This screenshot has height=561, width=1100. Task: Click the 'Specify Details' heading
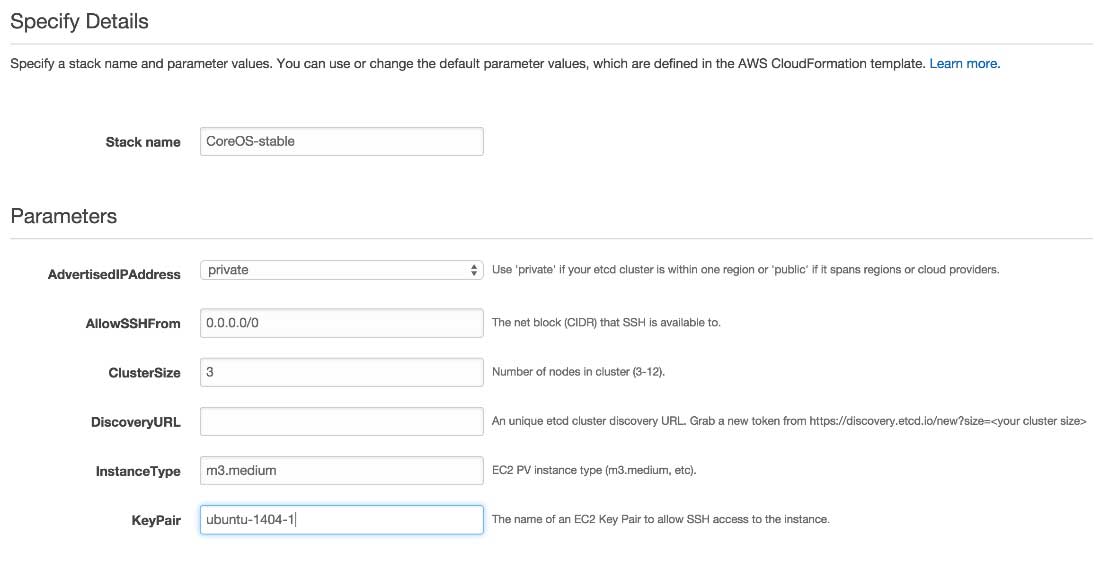(x=79, y=20)
